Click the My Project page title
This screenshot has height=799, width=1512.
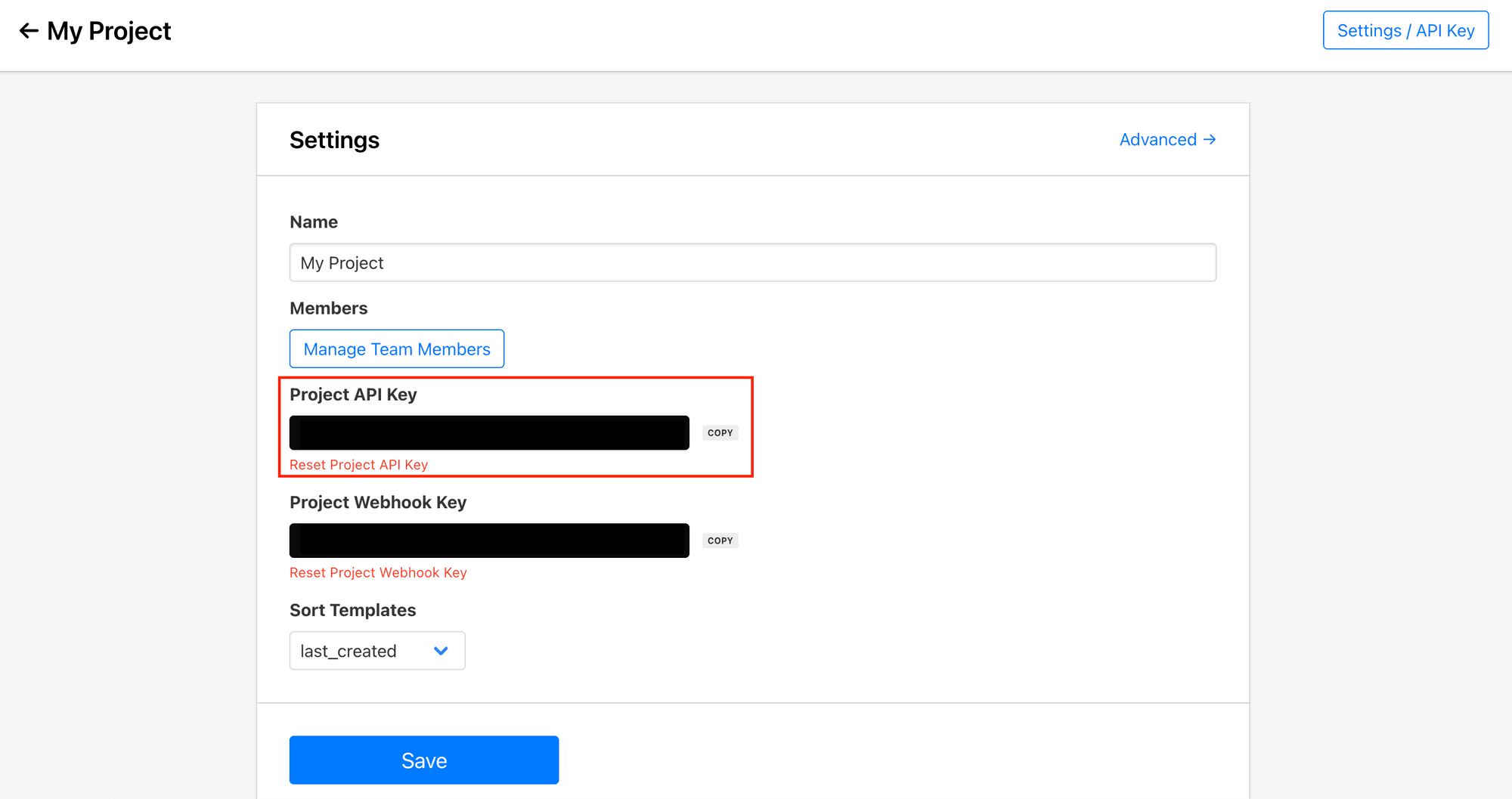click(x=109, y=31)
